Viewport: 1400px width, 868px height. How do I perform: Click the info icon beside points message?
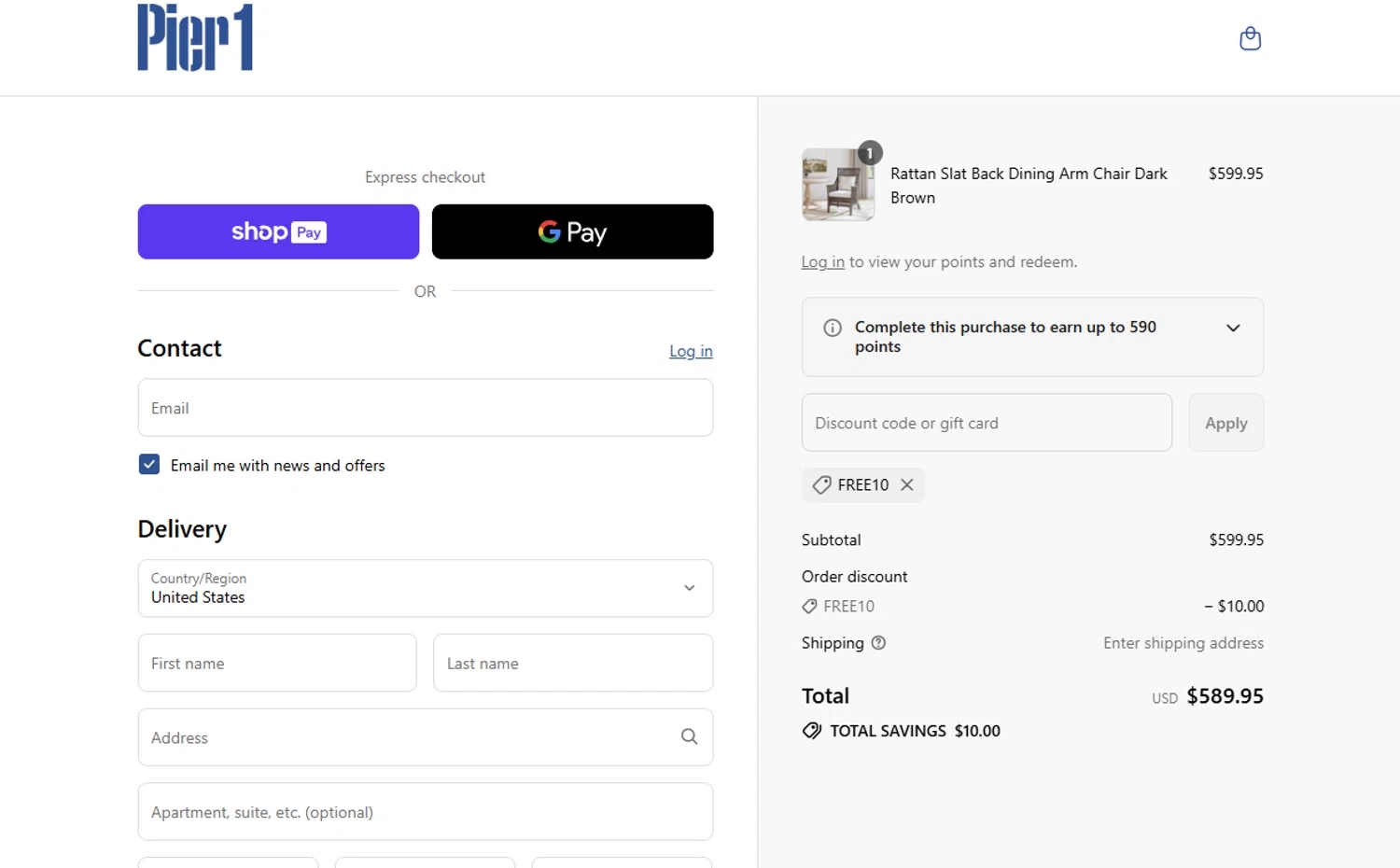coord(832,328)
